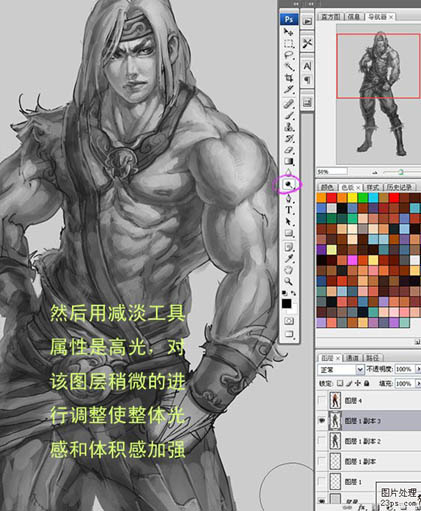Viewport: 421px width, 511px height.
Task: Click the navigator zoom percentage field
Action: (331, 172)
